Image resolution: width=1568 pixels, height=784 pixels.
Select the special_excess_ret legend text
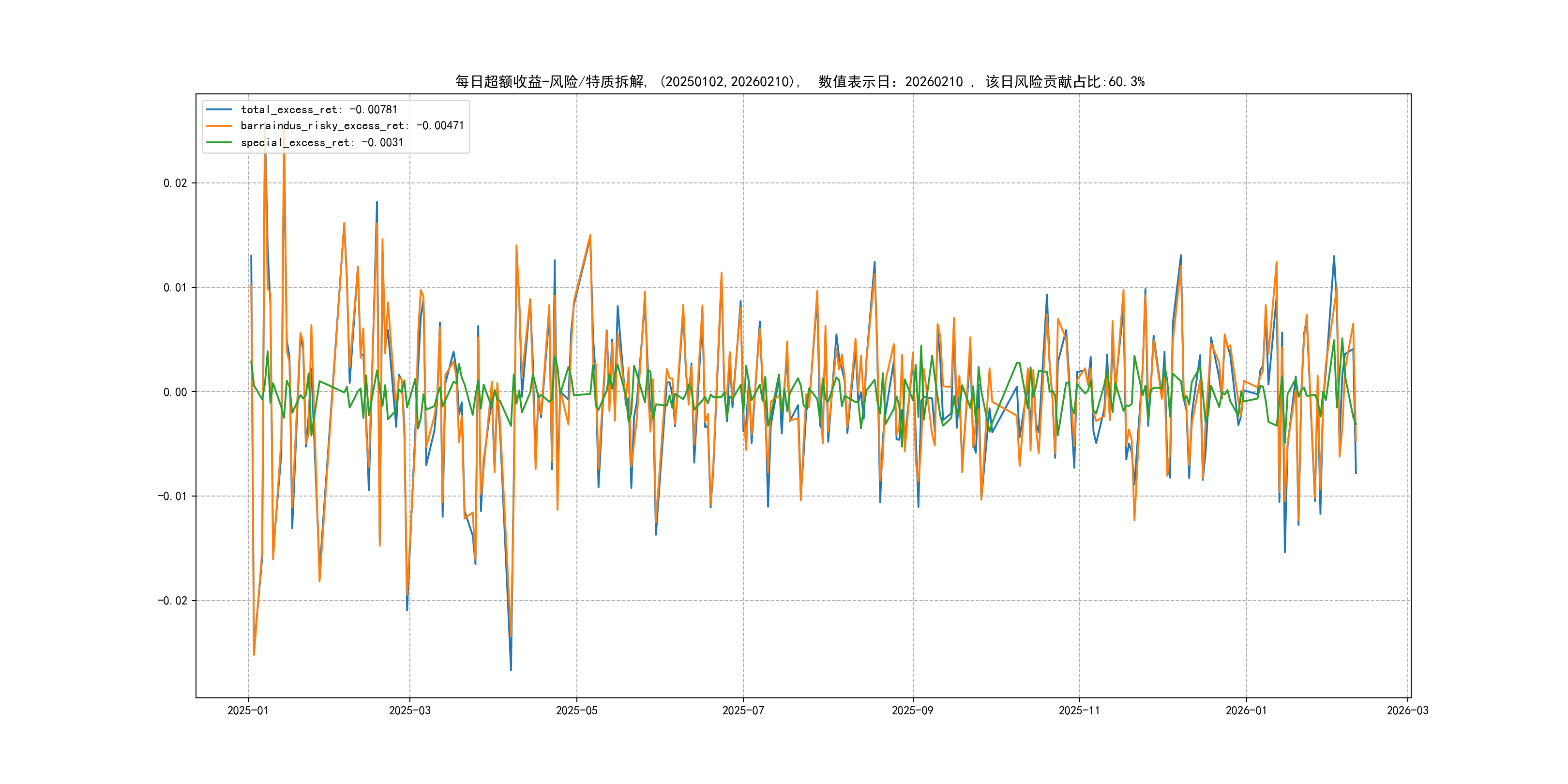[322, 142]
